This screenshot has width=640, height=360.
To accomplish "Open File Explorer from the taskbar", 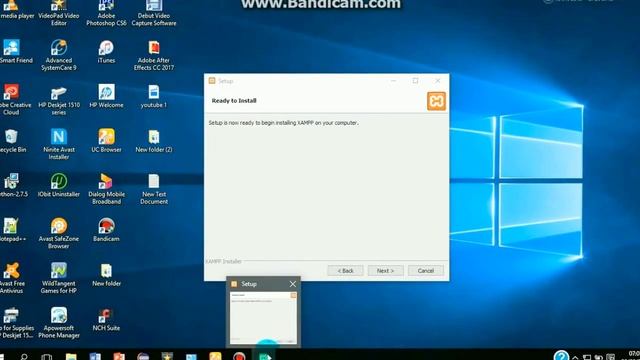I will pos(71,357).
